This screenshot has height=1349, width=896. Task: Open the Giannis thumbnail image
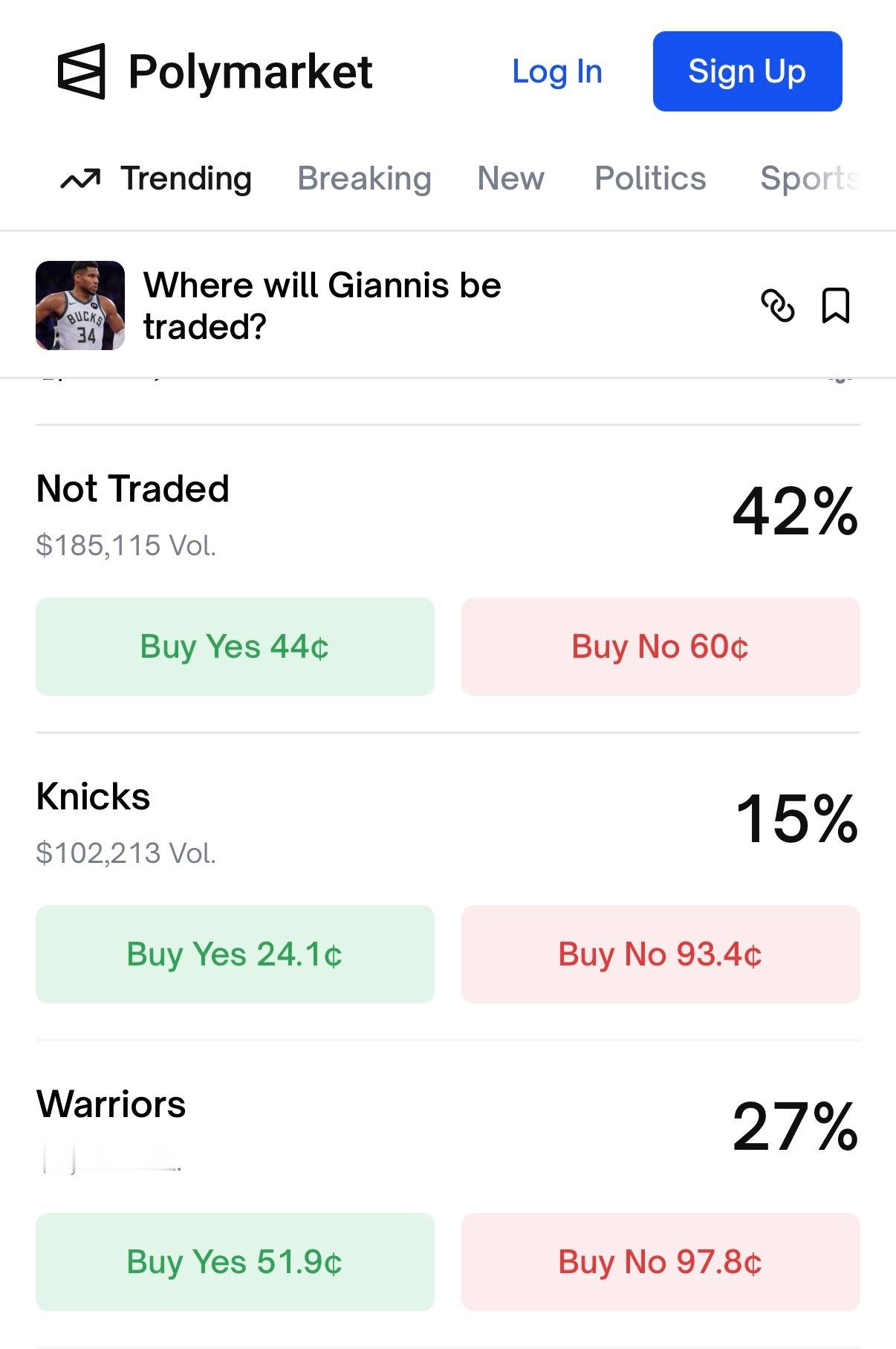pos(79,305)
